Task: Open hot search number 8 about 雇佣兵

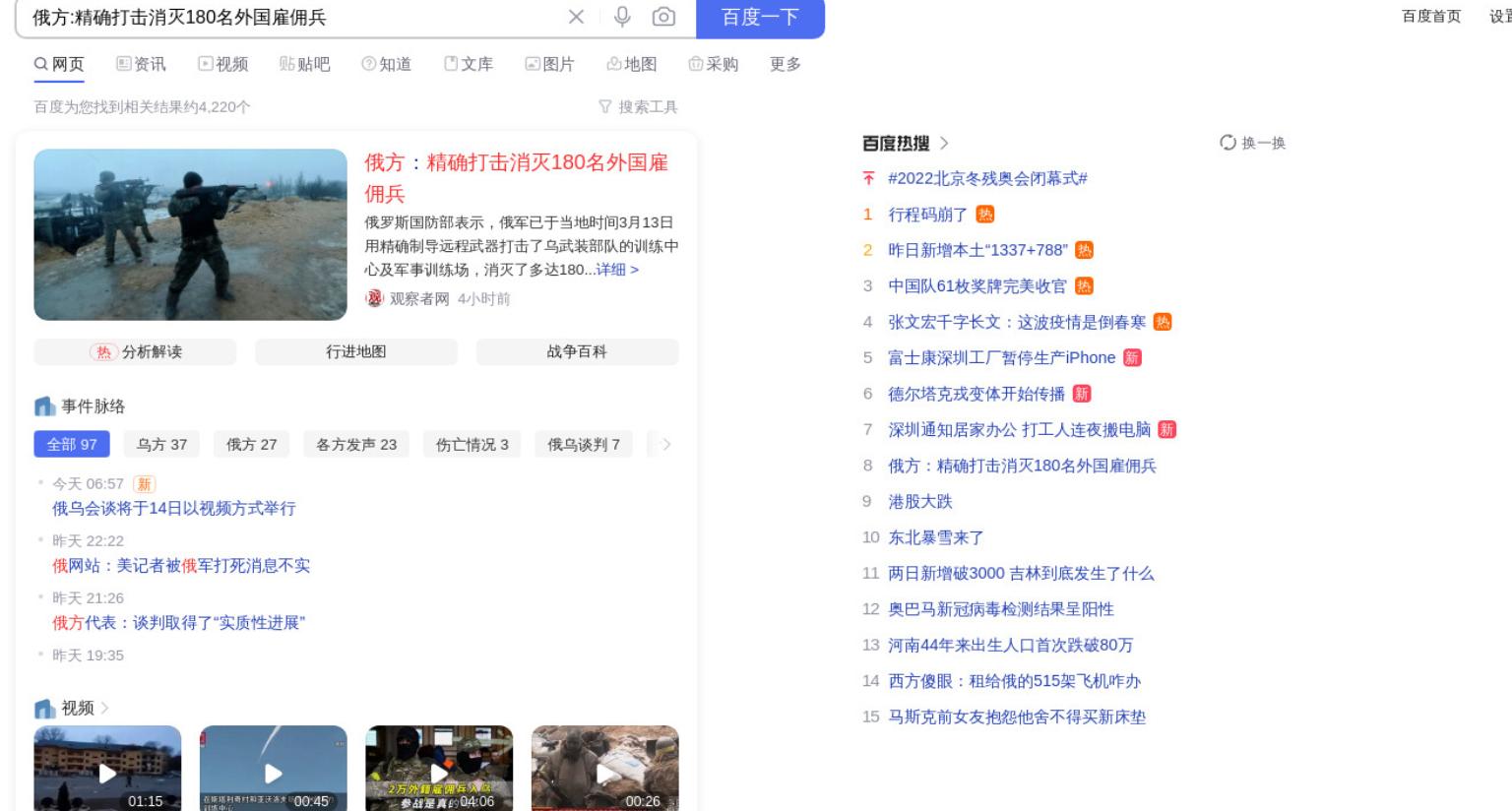Action: pyautogui.click(x=1022, y=466)
